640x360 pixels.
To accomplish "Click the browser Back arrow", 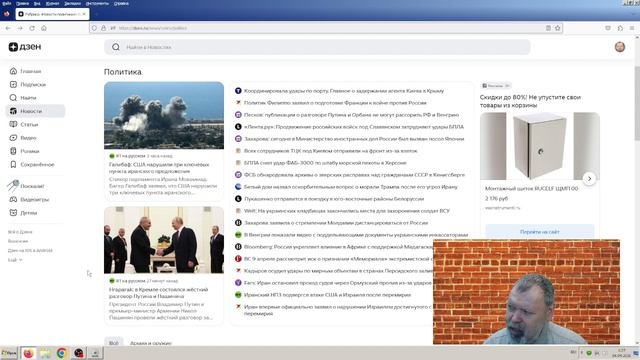I will 8,28.
